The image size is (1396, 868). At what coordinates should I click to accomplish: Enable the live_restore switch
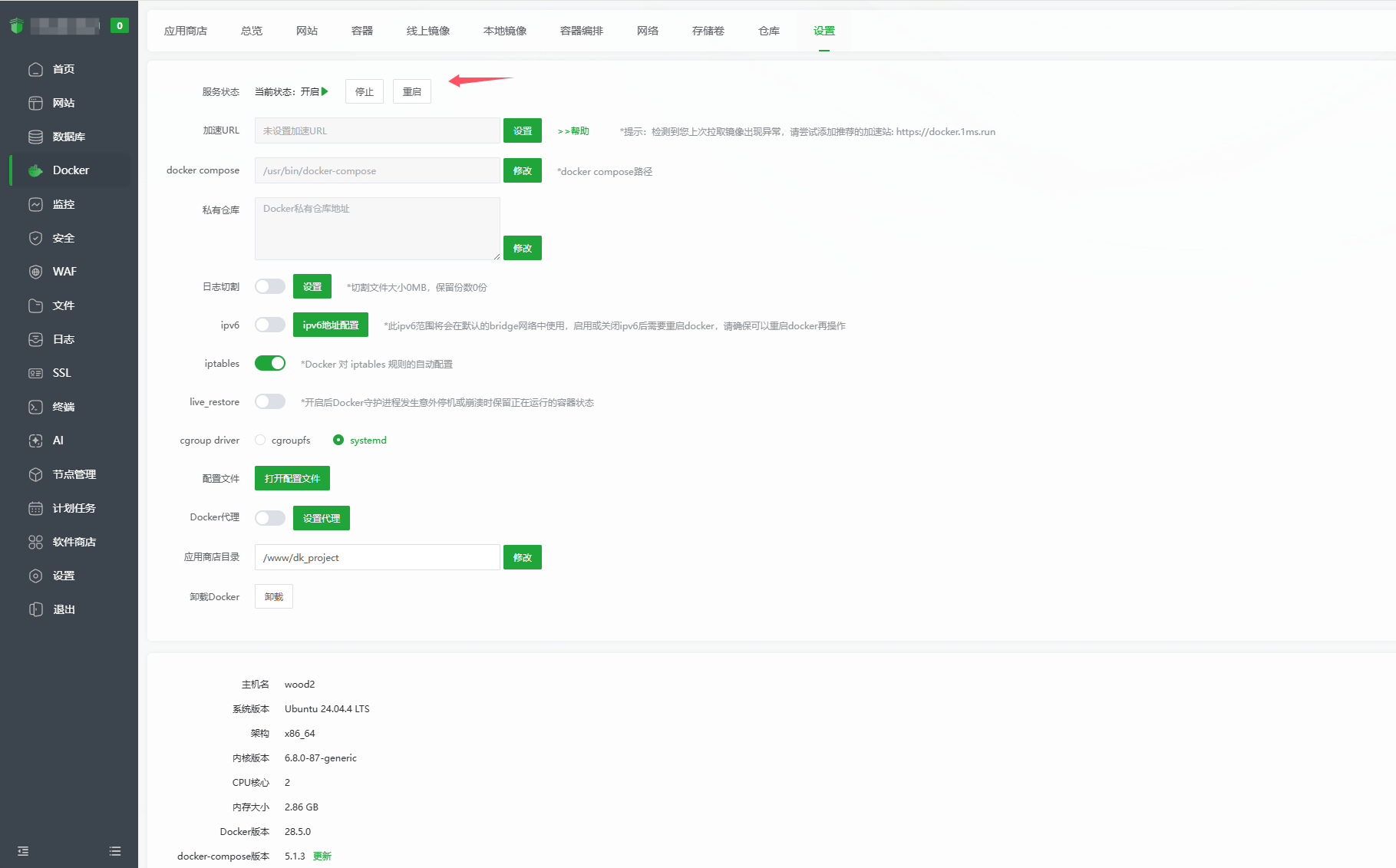(270, 401)
